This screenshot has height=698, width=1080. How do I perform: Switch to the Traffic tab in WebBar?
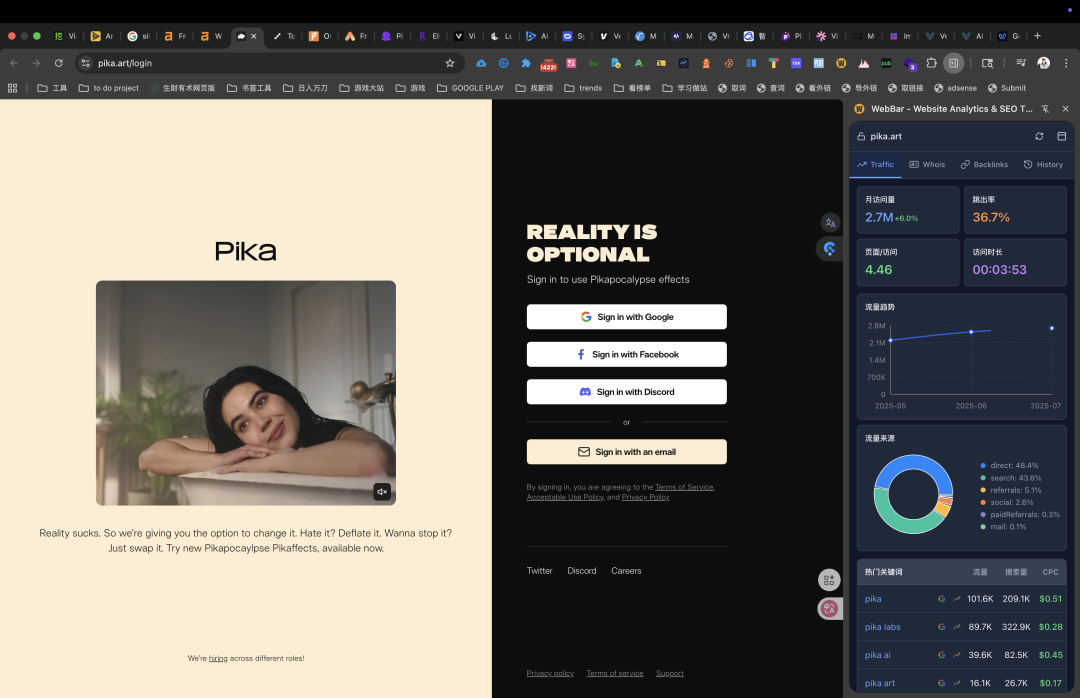click(x=875, y=165)
